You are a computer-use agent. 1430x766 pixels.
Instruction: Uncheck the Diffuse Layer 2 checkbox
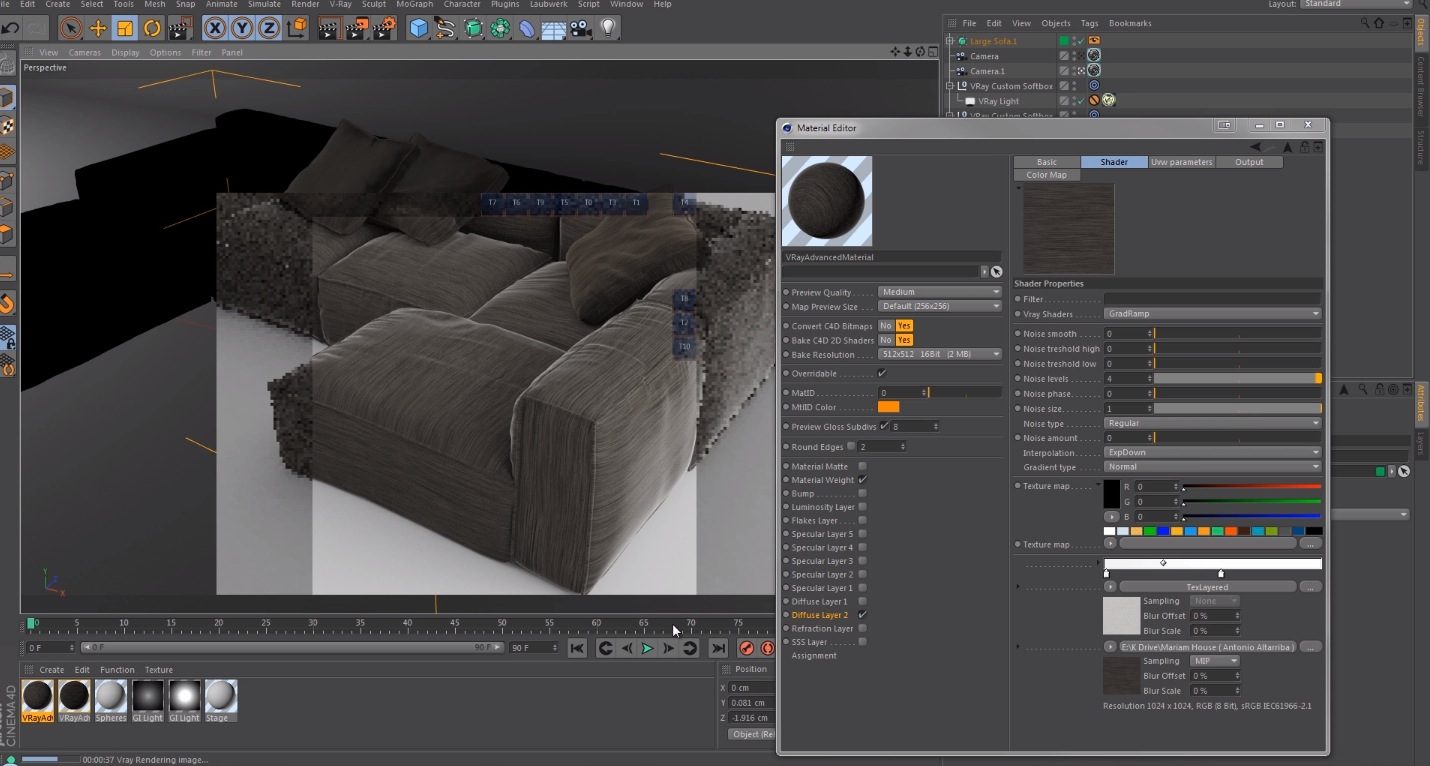pos(862,615)
